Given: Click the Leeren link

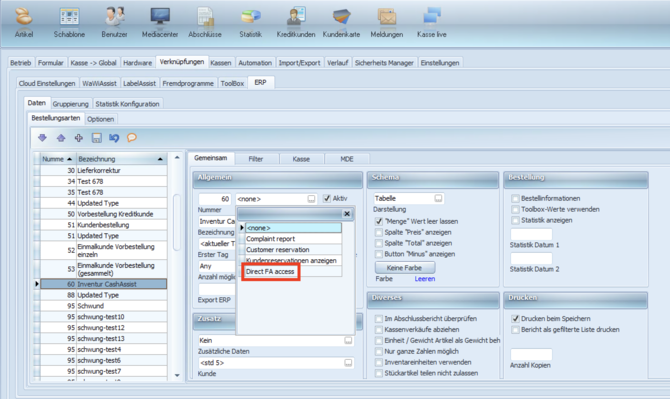Looking at the screenshot, I should click(x=425, y=279).
